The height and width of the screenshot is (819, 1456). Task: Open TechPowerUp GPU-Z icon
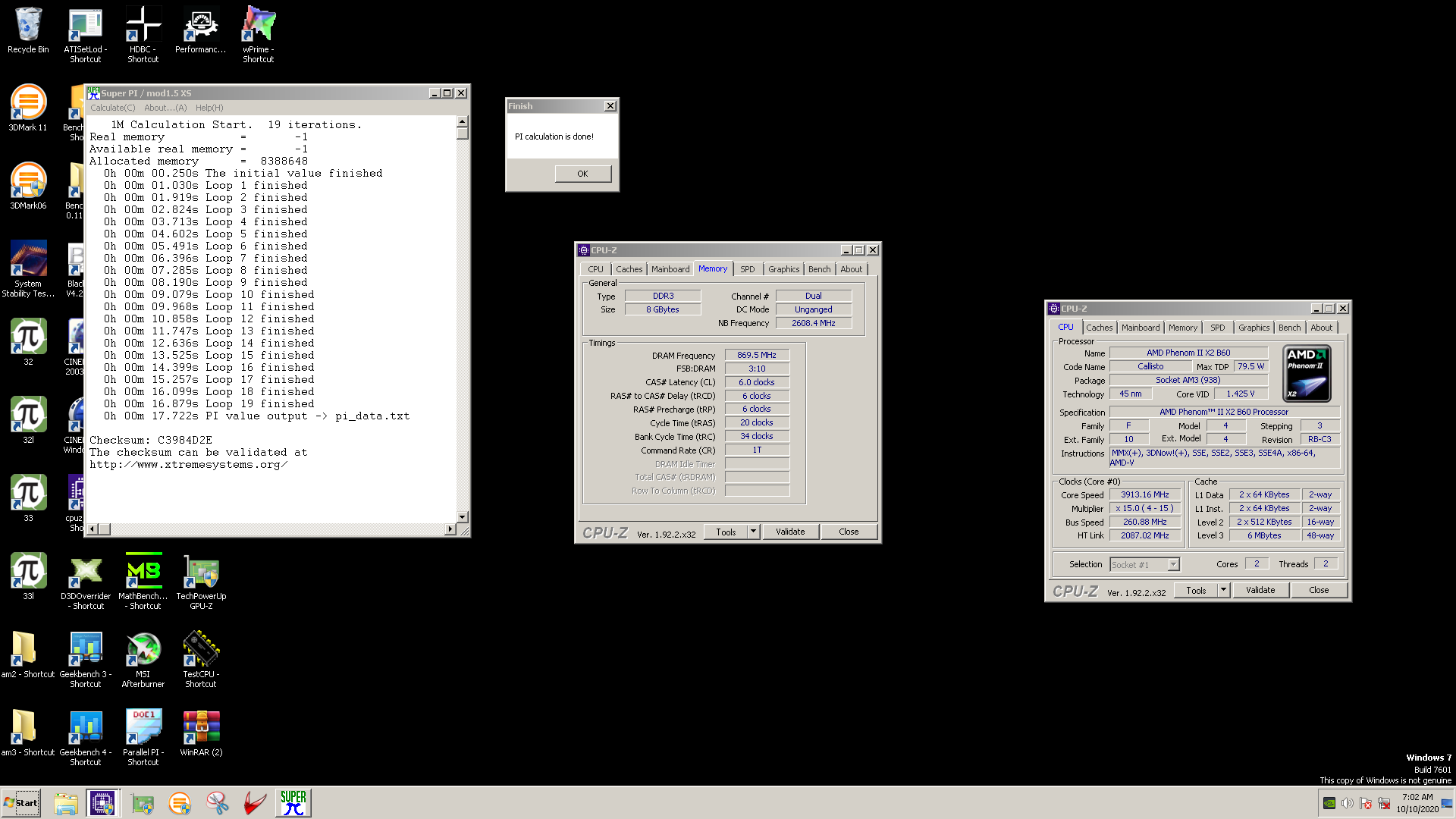tap(201, 581)
